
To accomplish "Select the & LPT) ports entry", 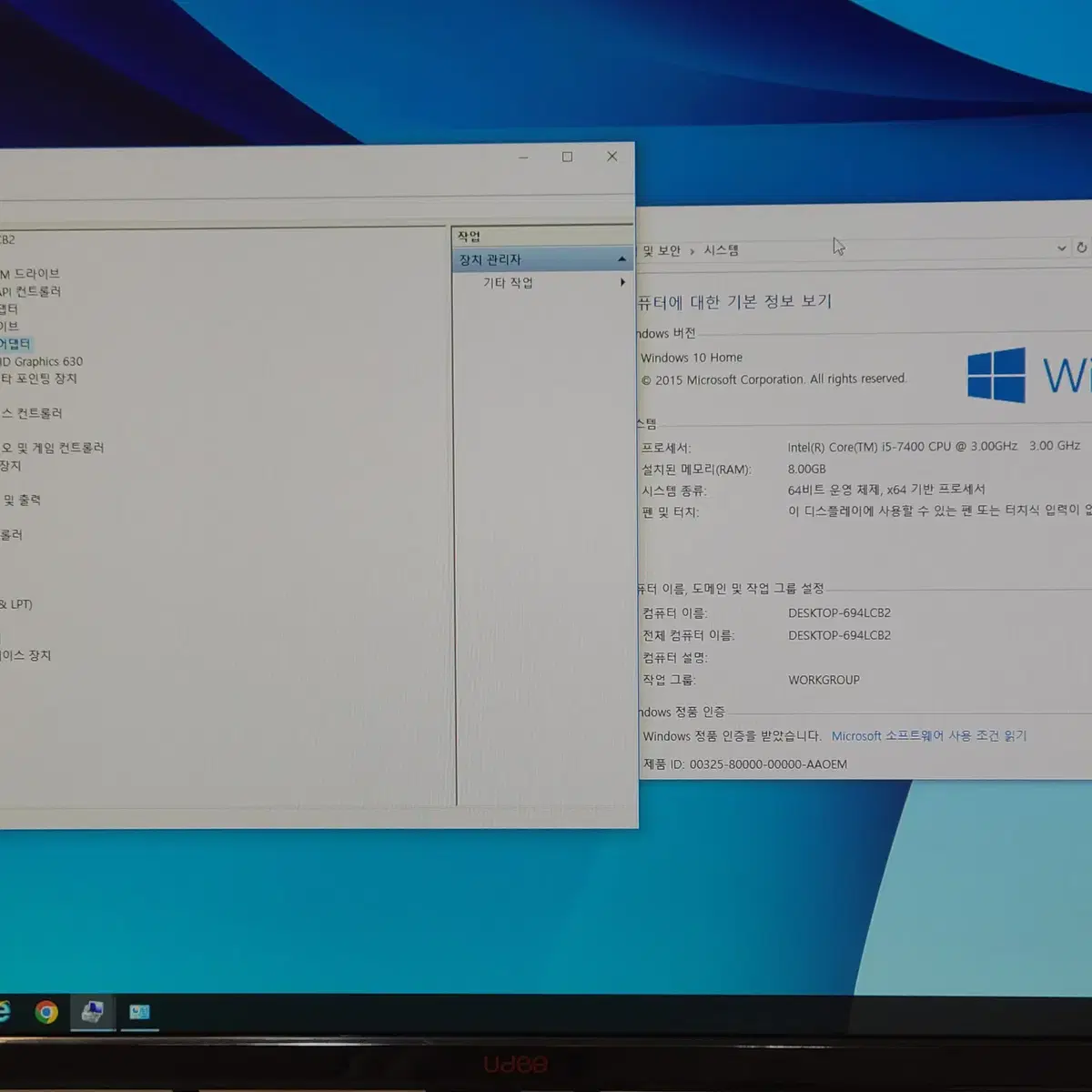I will tap(16, 604).
